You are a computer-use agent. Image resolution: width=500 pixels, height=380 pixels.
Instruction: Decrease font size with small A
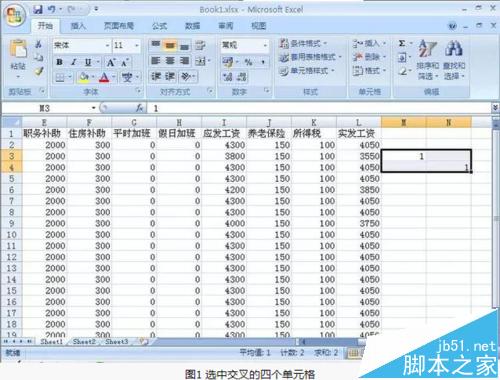tap(125, 63)
